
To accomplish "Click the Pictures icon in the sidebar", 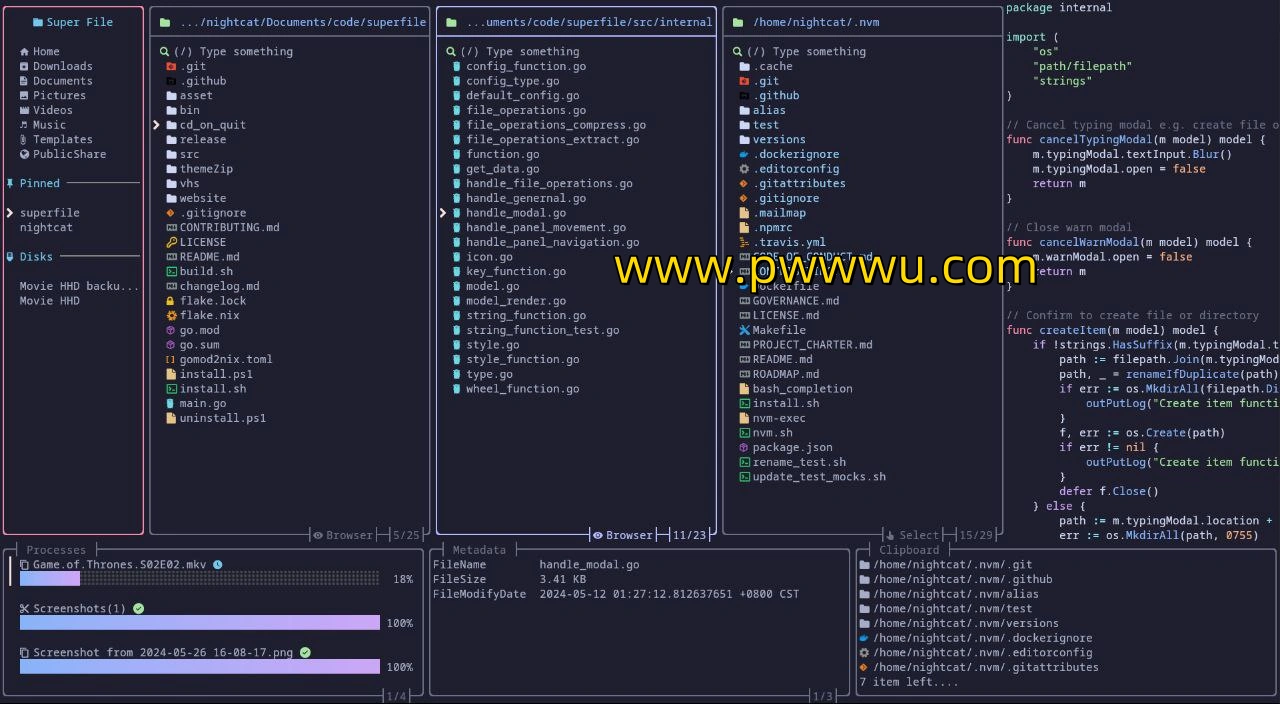I will (x=24, y=96).
